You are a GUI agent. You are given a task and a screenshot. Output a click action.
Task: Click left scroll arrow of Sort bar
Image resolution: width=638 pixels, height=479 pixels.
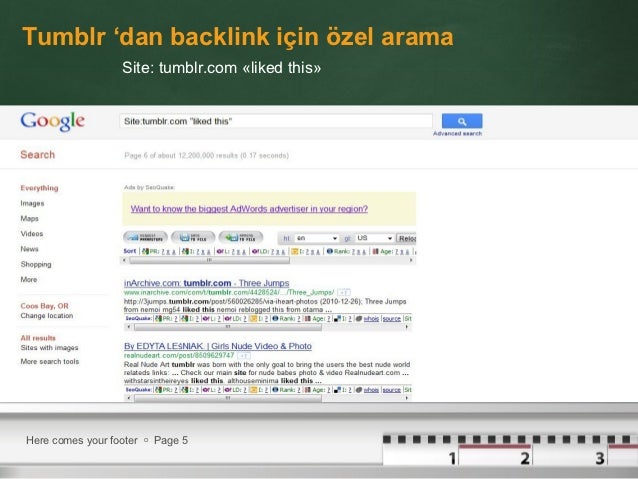(125, 260)
